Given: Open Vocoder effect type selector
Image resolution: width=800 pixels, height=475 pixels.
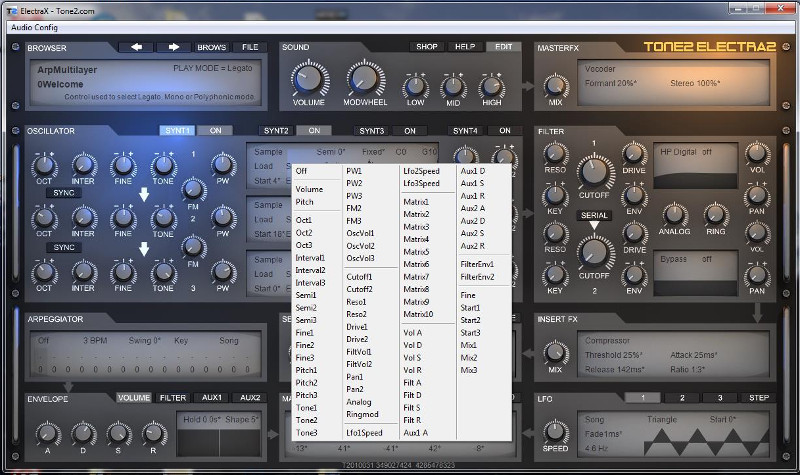Looking at the screenshot, I should [601, 69].
